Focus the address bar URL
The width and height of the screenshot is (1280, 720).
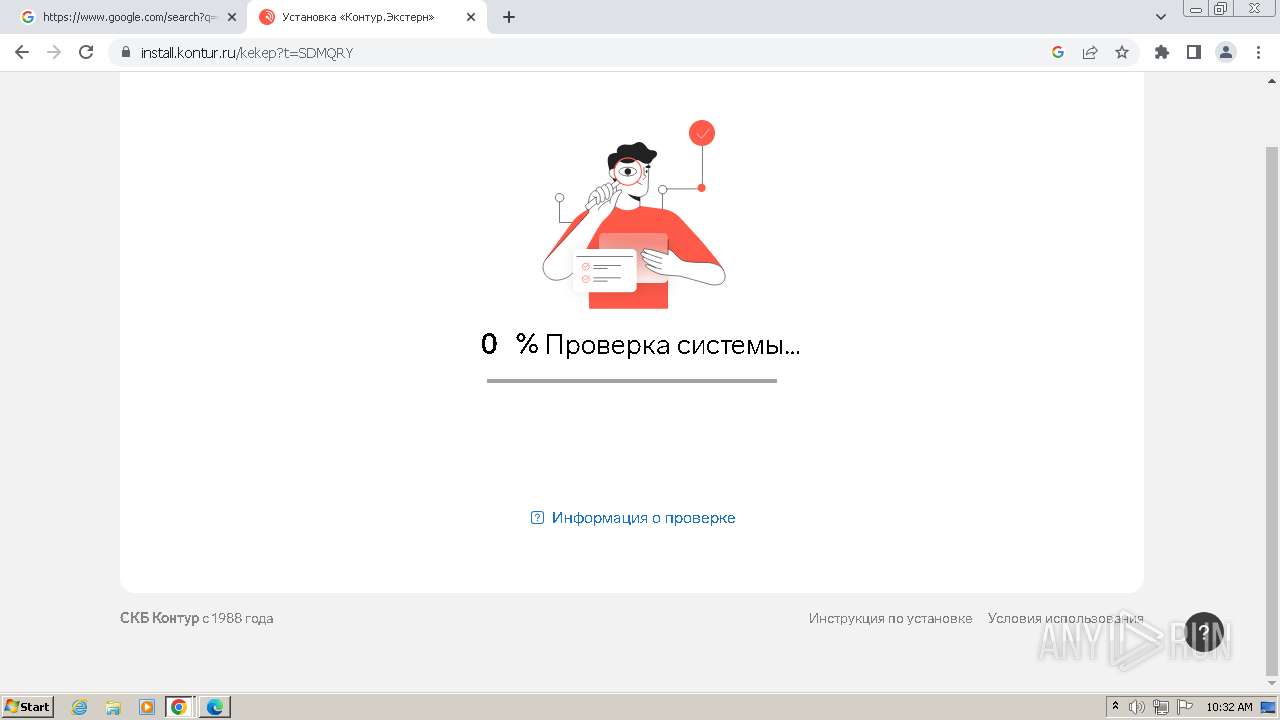click(247, 53)
